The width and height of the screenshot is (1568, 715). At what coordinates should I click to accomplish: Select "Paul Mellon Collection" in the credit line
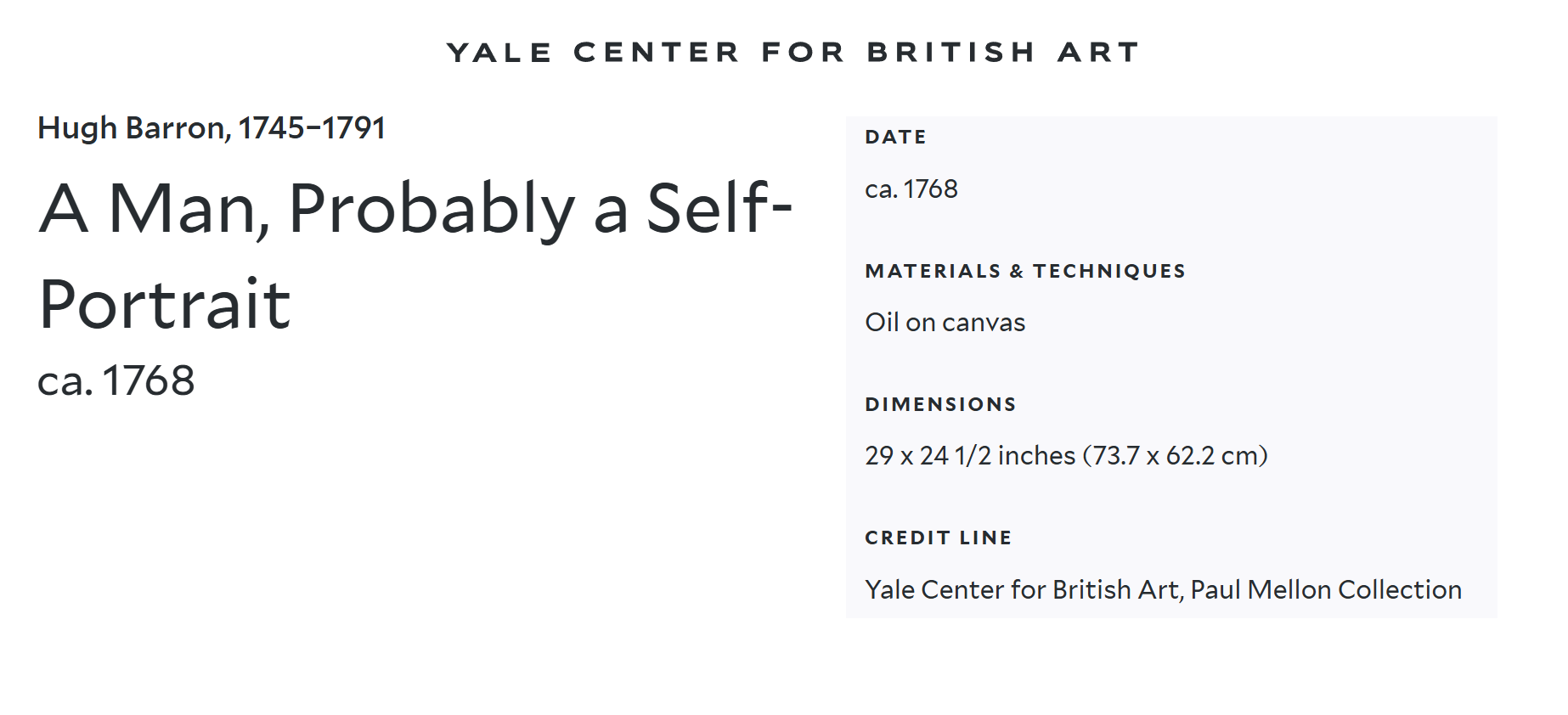coord(1326,590)
